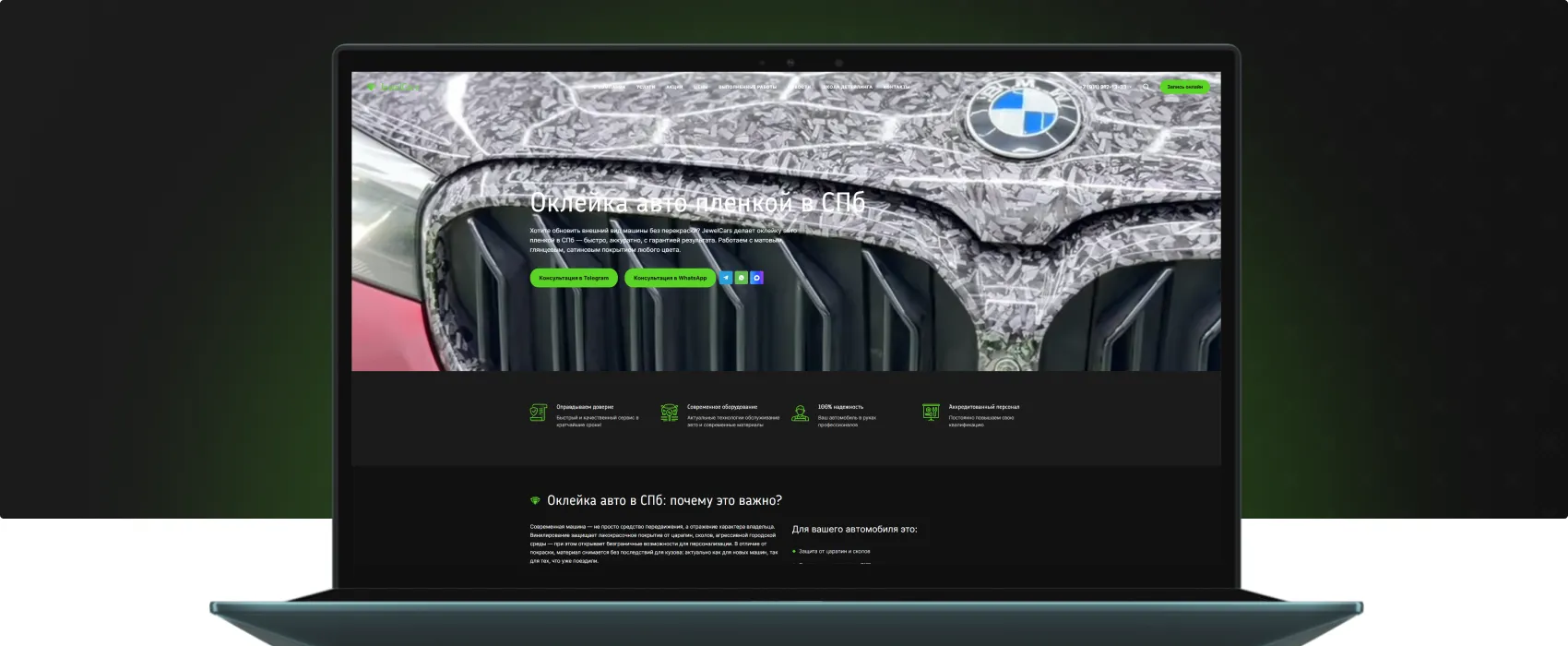Click the presentation-board icon beside 'Аккредитованный персонал'

[x=932, y=413]
